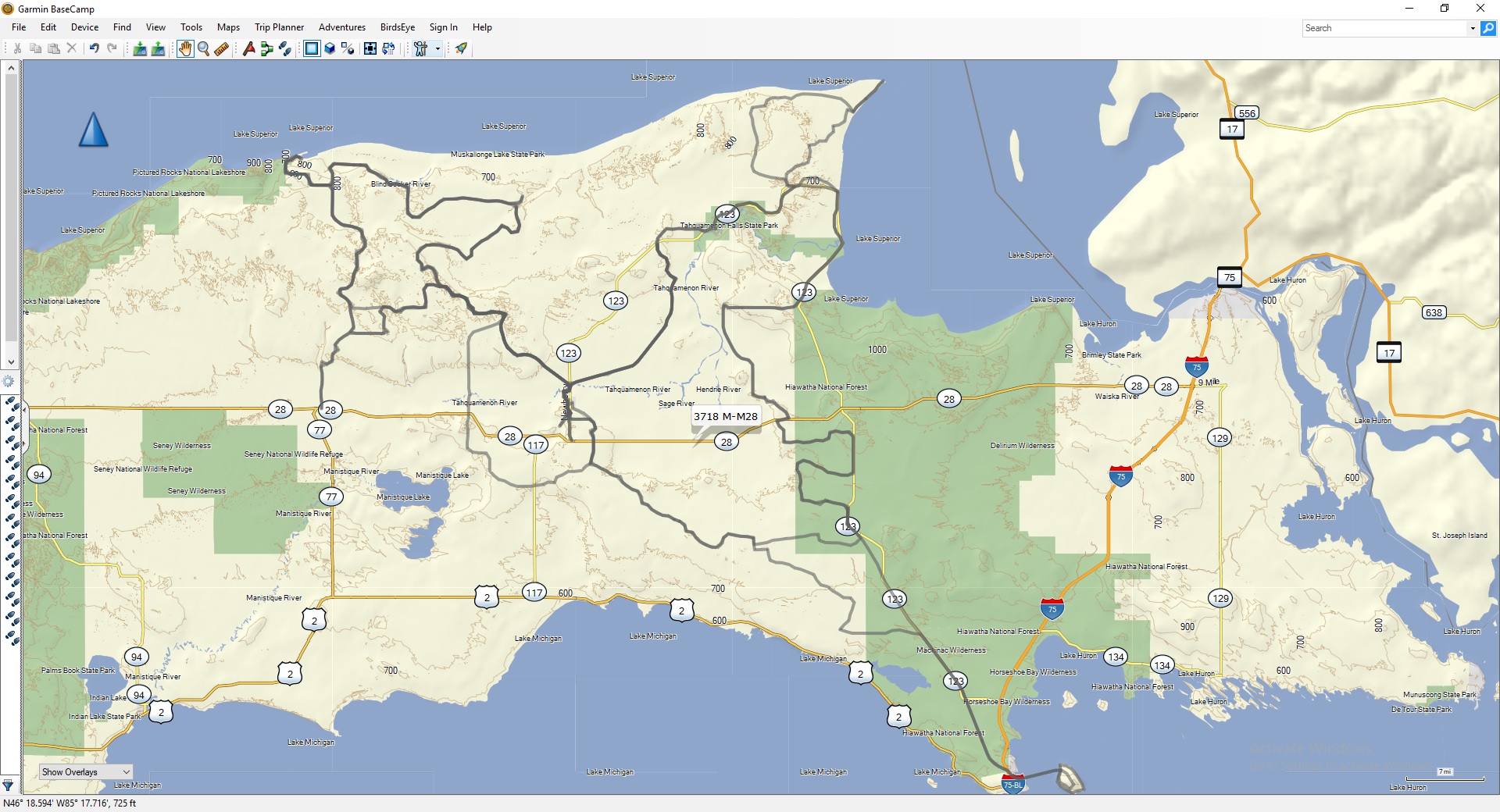Screen dimensions: 1500x812
Task: Click the Muskallonge Lake State Park label
Action: click(x=498, y=155)
